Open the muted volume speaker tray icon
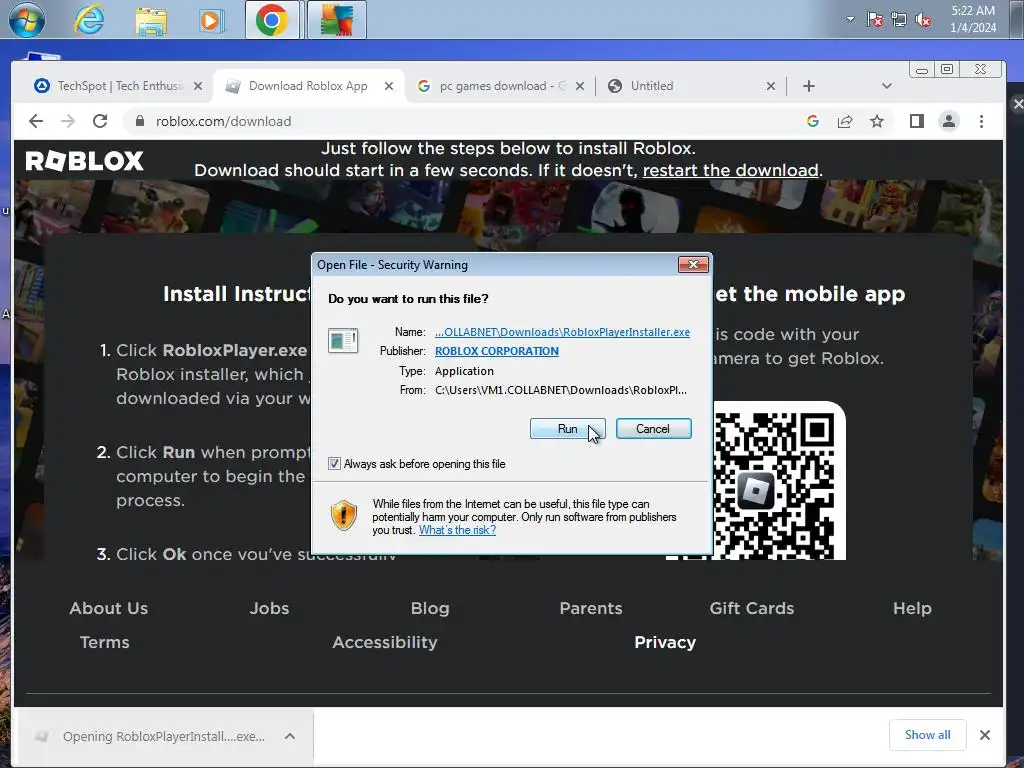The image size is (1024, 768). tap(923, 20)
